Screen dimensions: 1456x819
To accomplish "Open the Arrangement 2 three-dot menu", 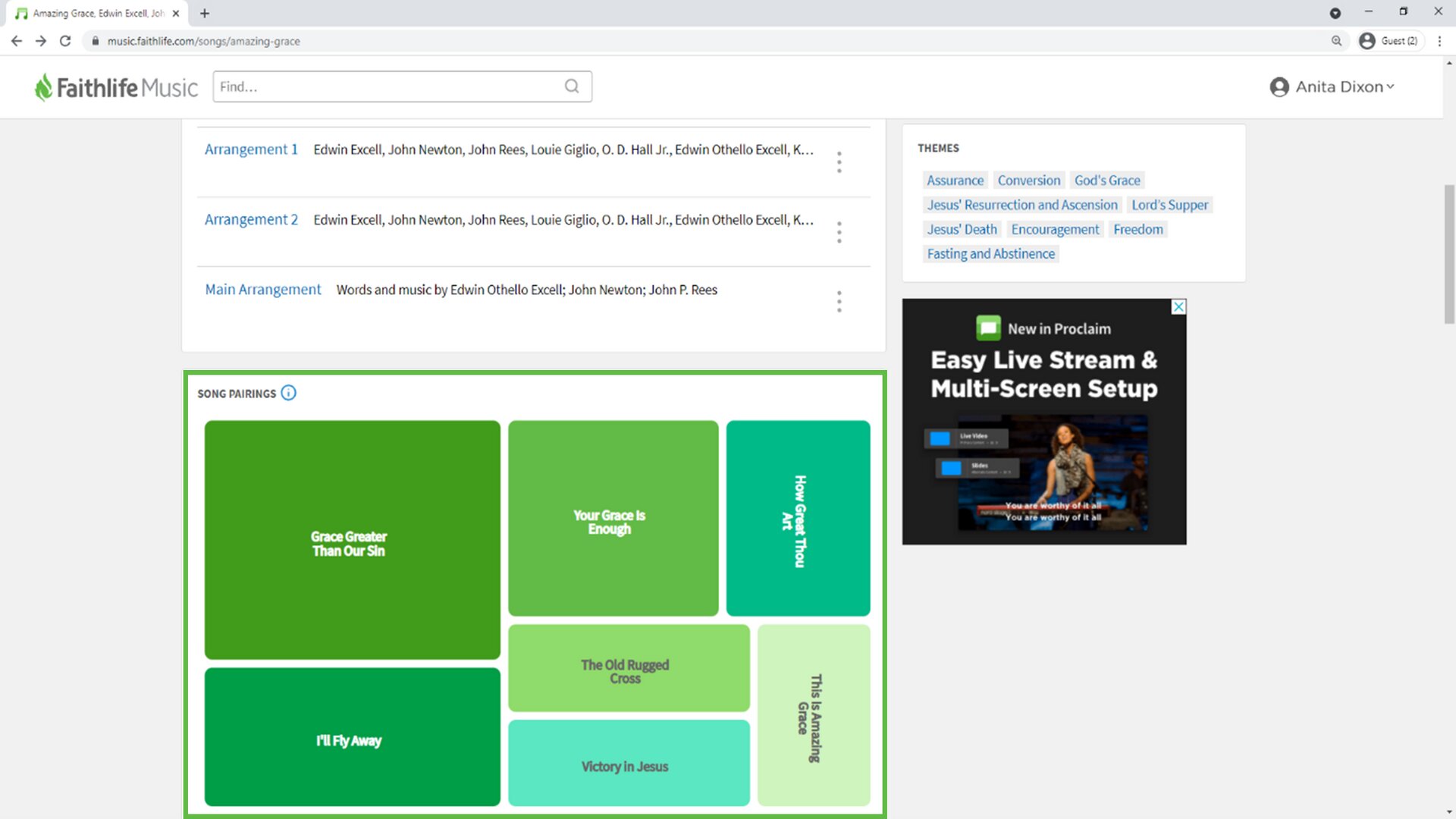I will click(839, 232).
